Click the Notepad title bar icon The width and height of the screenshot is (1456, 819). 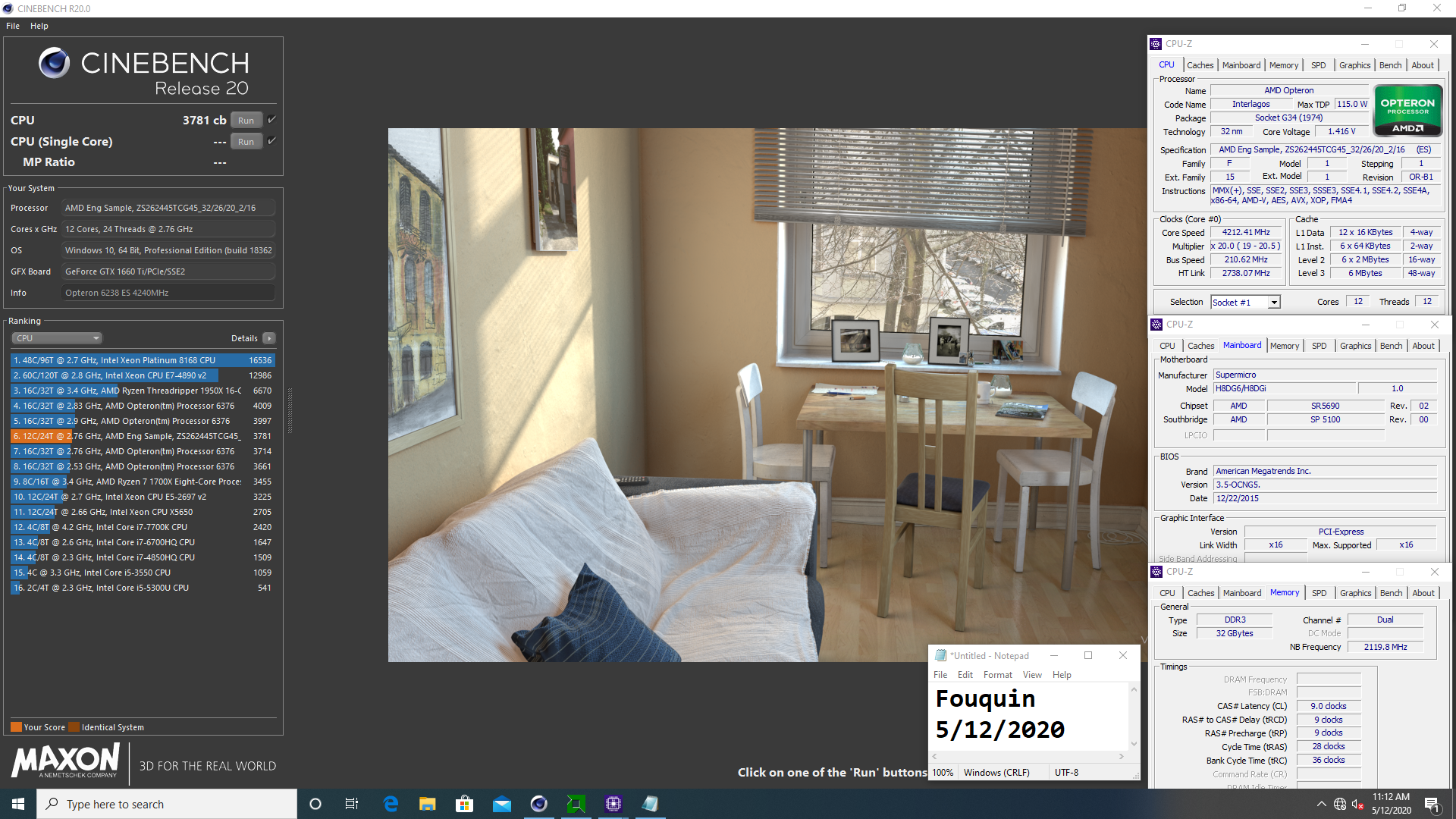pyautogui.click(x=940, y=656)
